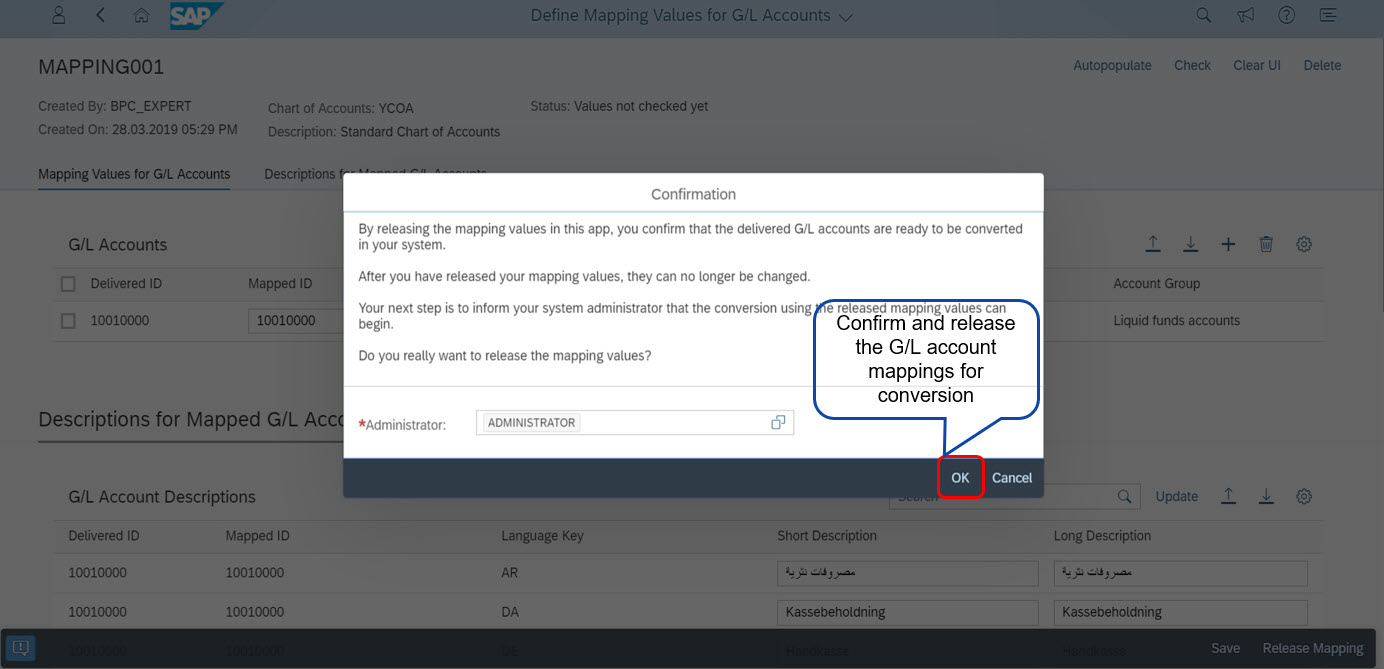
Task: Switch to Descriptions for Mapped G/L Accounts tab
Action: pyautogui.click(x=375, y=174)
